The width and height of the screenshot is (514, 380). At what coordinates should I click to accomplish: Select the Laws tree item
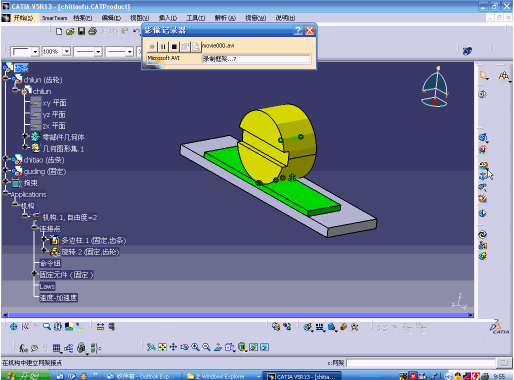pos(47,286)
